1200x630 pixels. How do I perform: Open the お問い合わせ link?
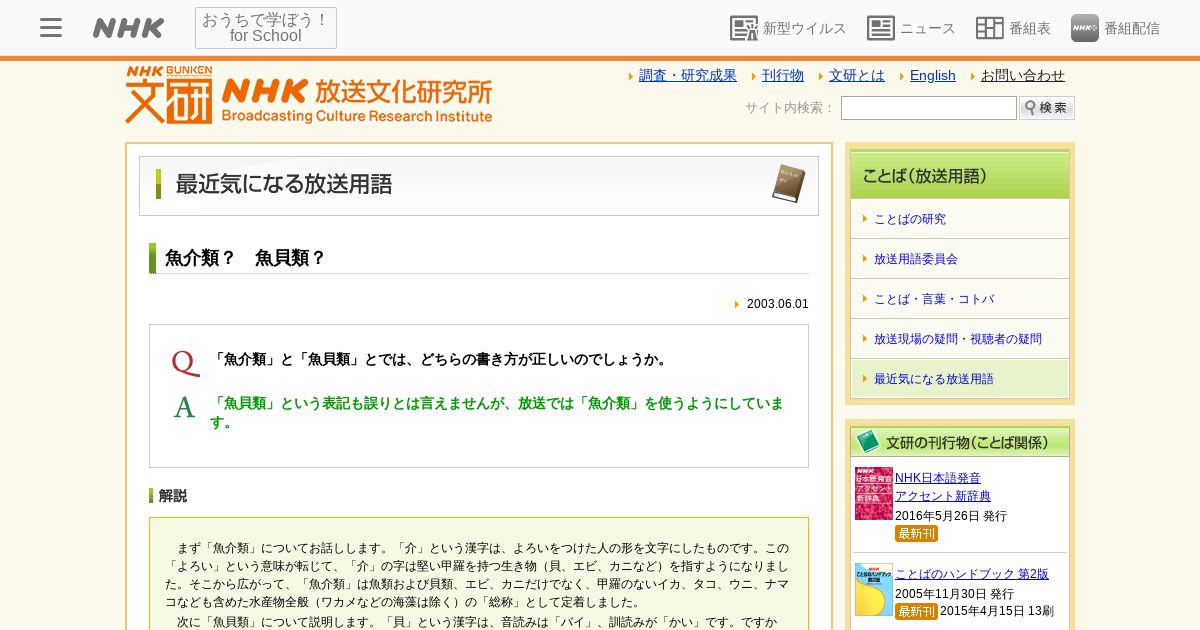point(1023,75)
